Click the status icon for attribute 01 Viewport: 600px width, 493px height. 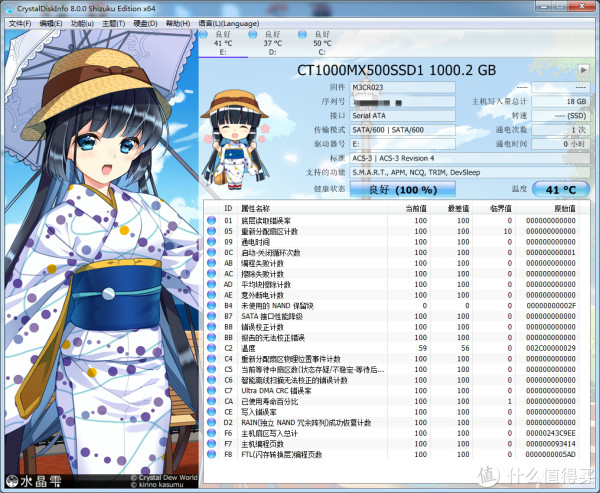coord(211,220)
